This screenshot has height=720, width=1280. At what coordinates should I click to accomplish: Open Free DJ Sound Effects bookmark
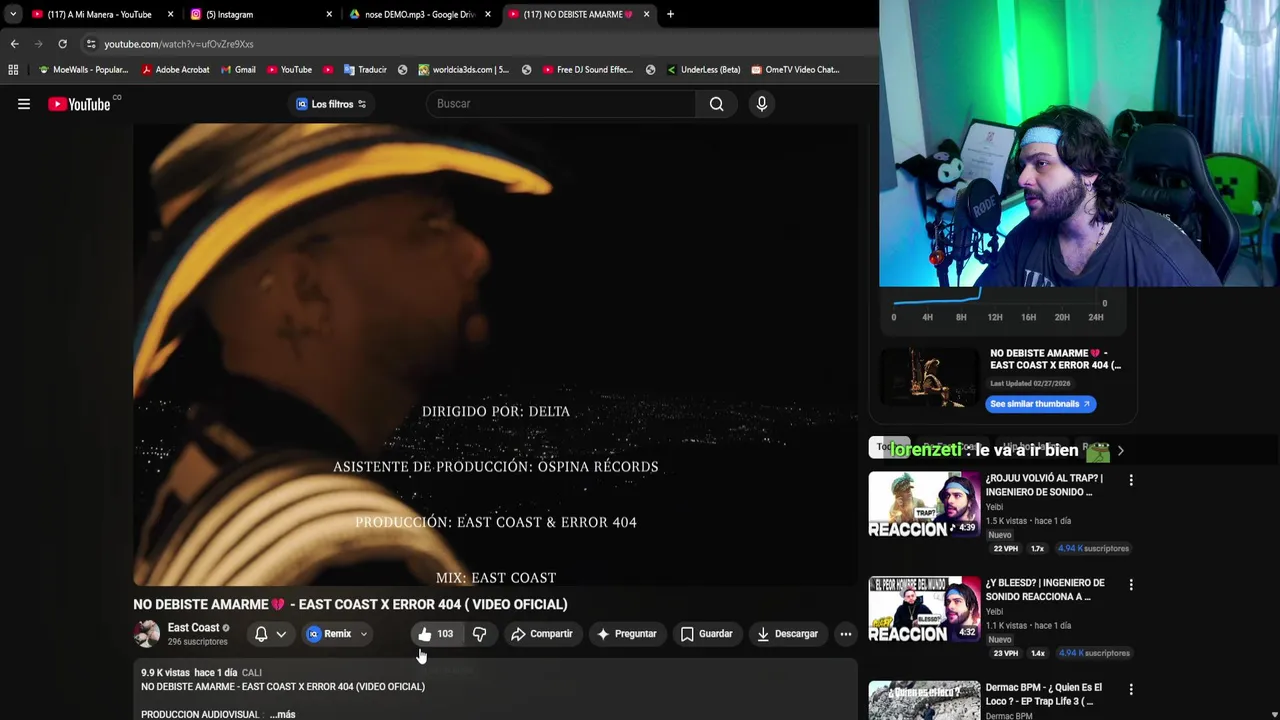[588, 70]
